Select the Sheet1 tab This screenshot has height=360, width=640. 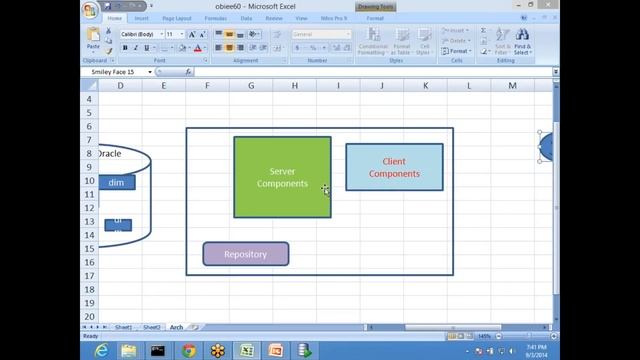[123, 327]
